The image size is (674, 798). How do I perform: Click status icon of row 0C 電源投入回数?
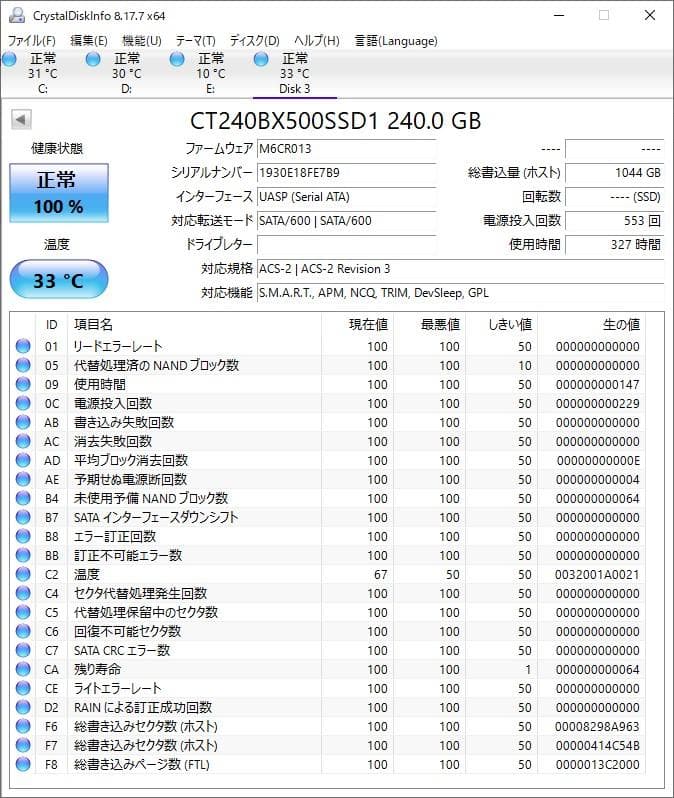(23, 403)
